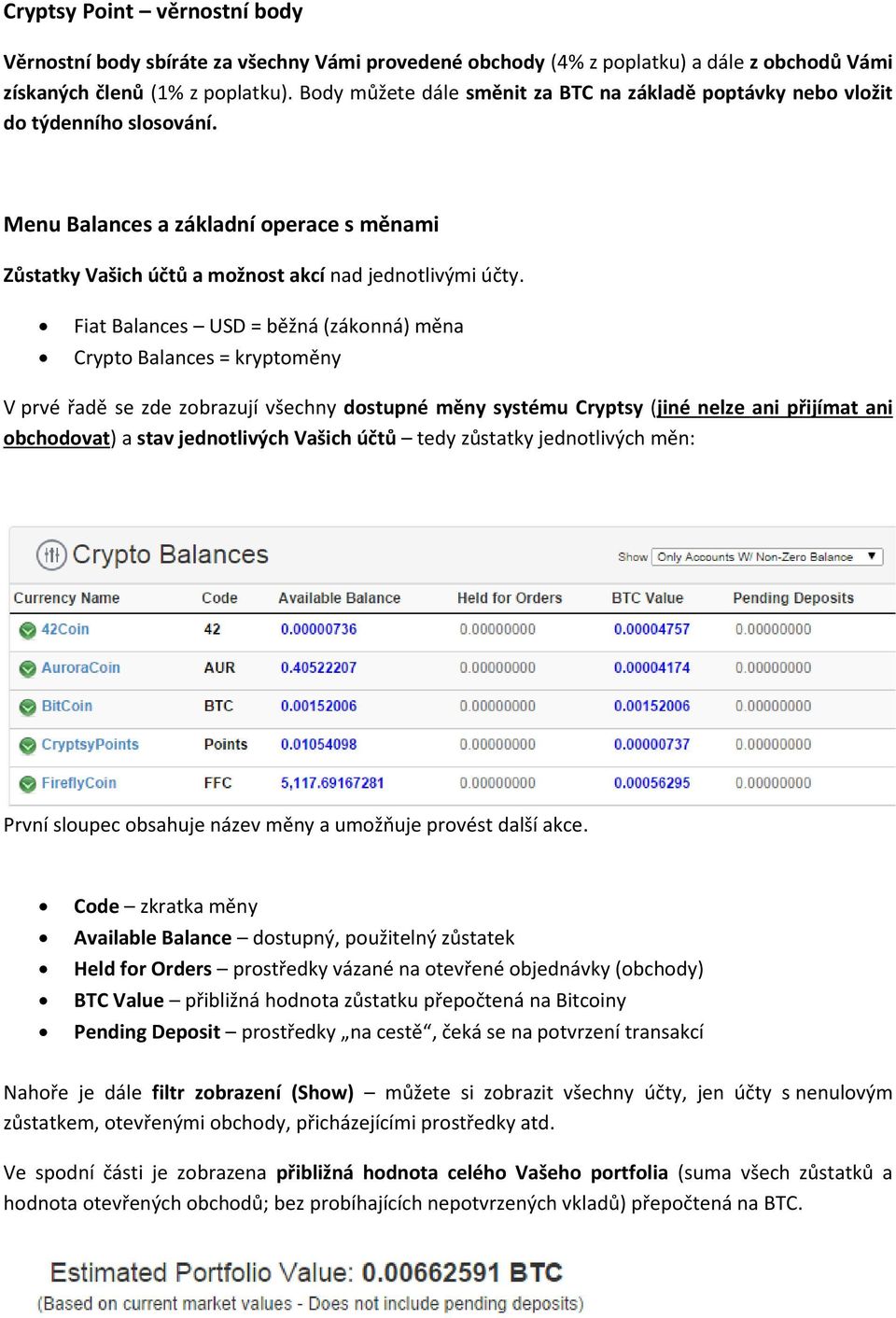Click the green check icon beside FireflyCoin

(x=28, y=784)
